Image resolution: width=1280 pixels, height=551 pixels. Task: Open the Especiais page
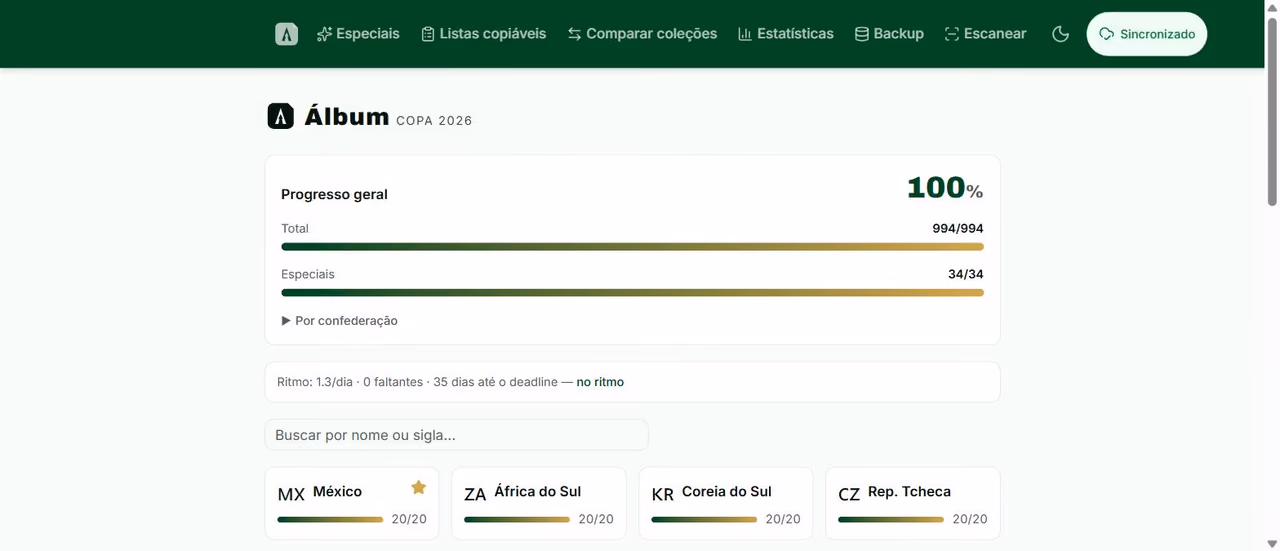[x=358, y=34]
